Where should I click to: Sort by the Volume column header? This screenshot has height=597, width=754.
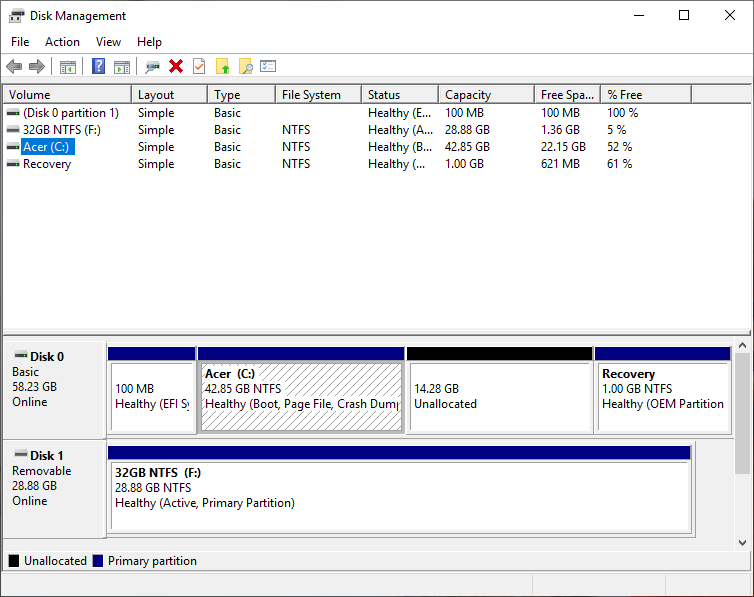67,95
